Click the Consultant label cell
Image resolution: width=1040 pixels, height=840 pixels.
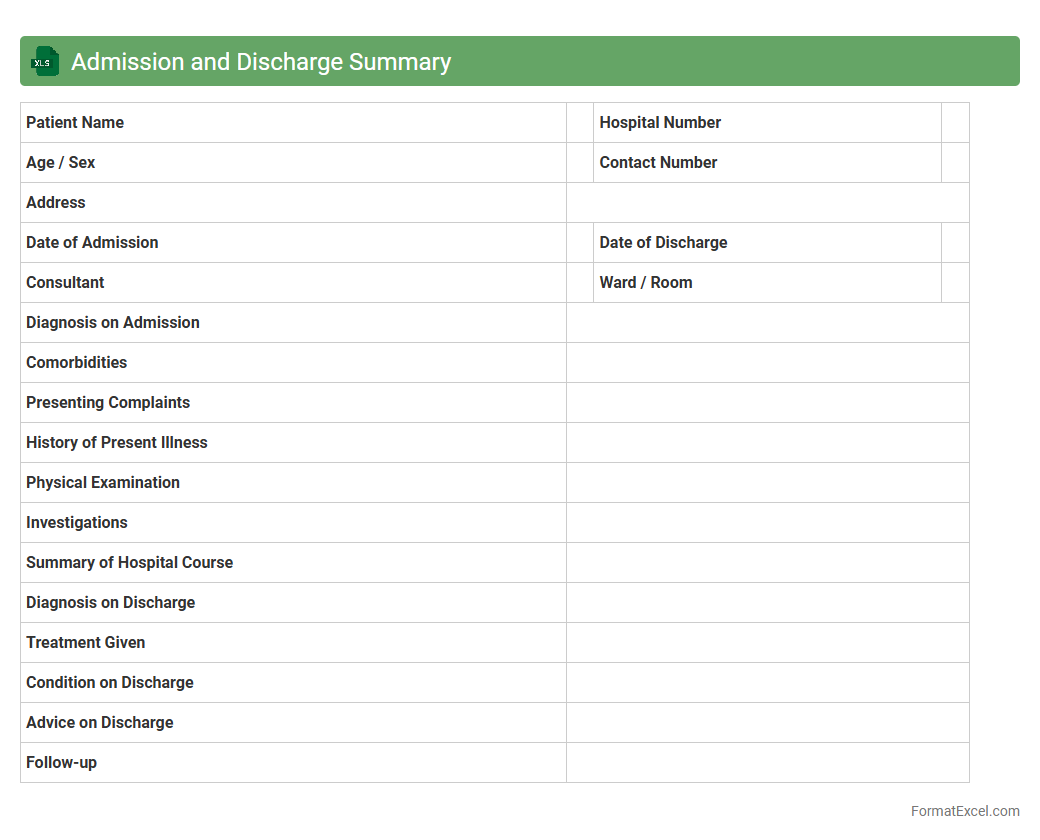(293, 283)
